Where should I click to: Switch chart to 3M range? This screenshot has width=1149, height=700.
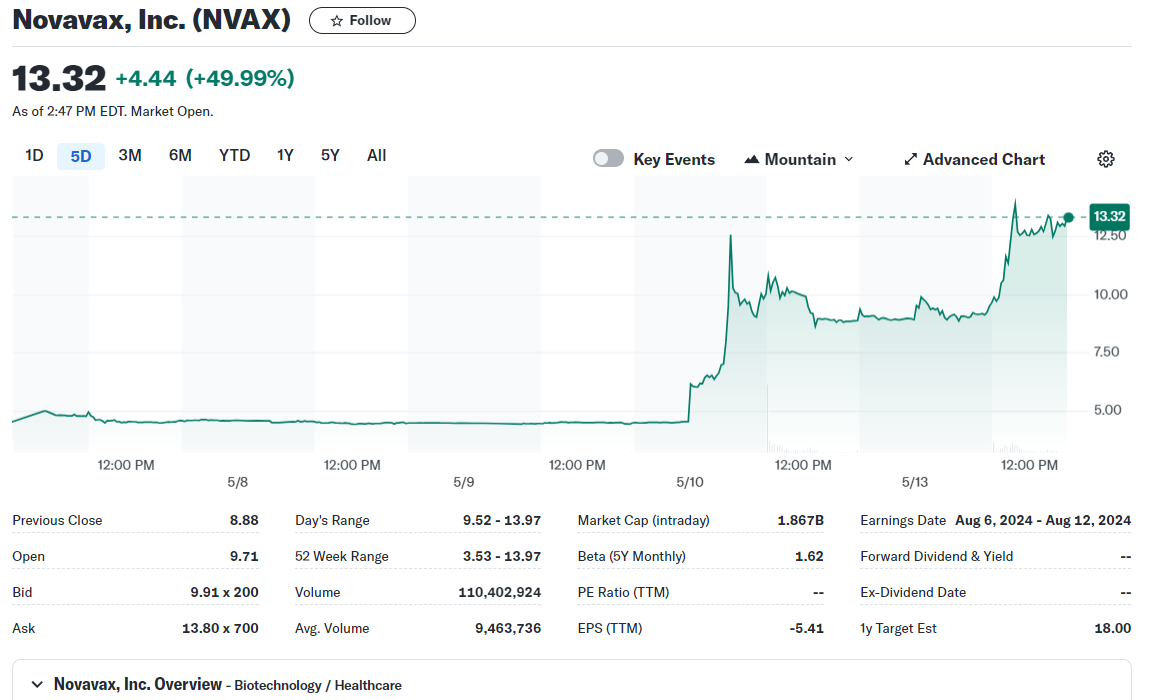pos(130,155)
